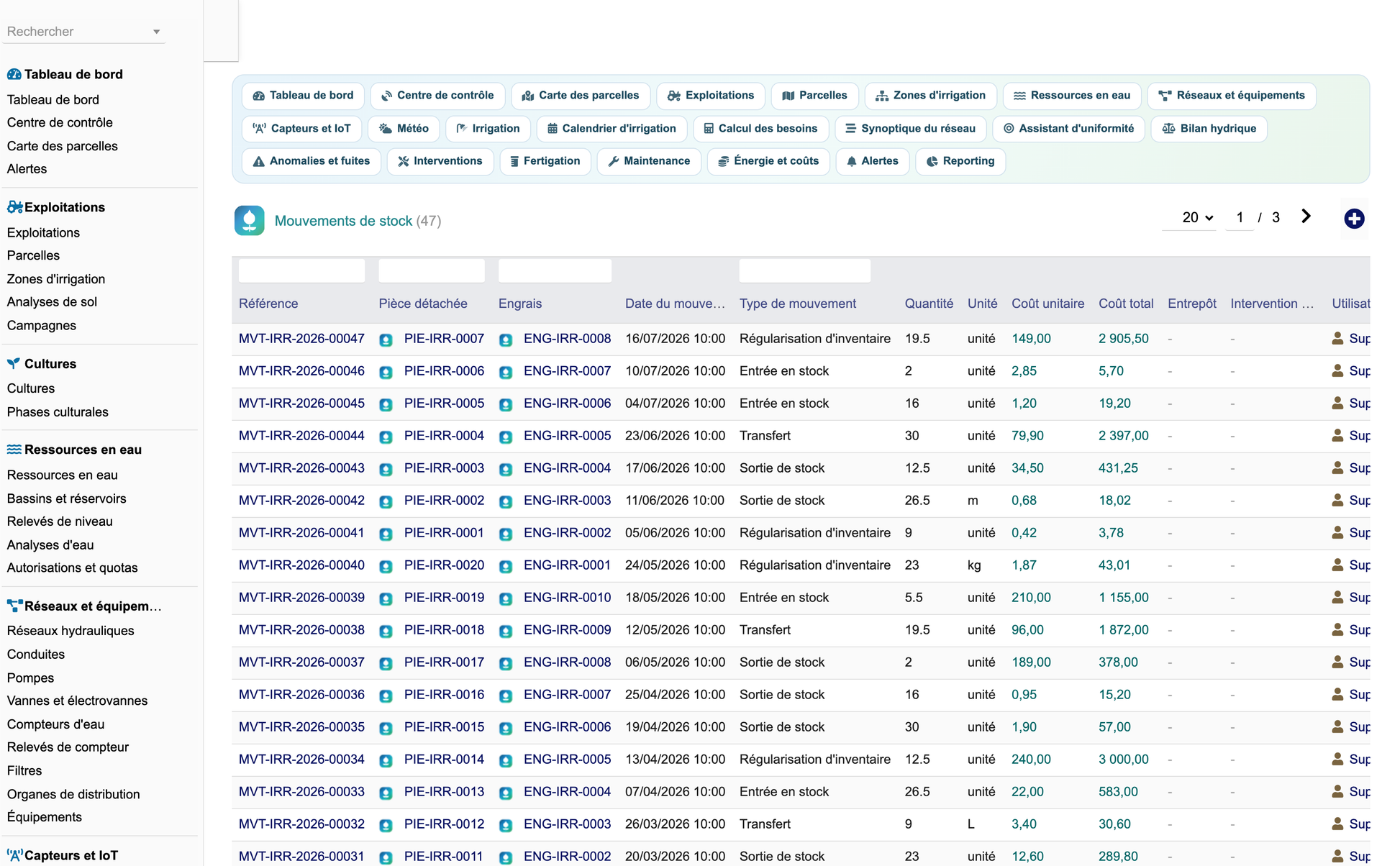The image size is (1400, 866).
Task: Open the Météo tab
Action: 404,129
